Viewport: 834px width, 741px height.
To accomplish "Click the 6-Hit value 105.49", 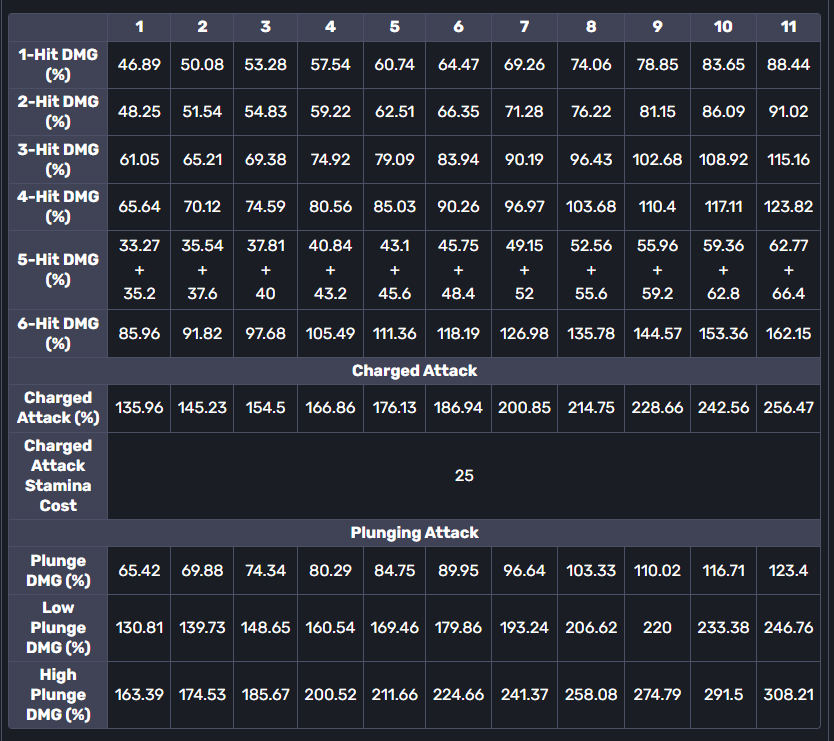I will (x=330, y=334).
